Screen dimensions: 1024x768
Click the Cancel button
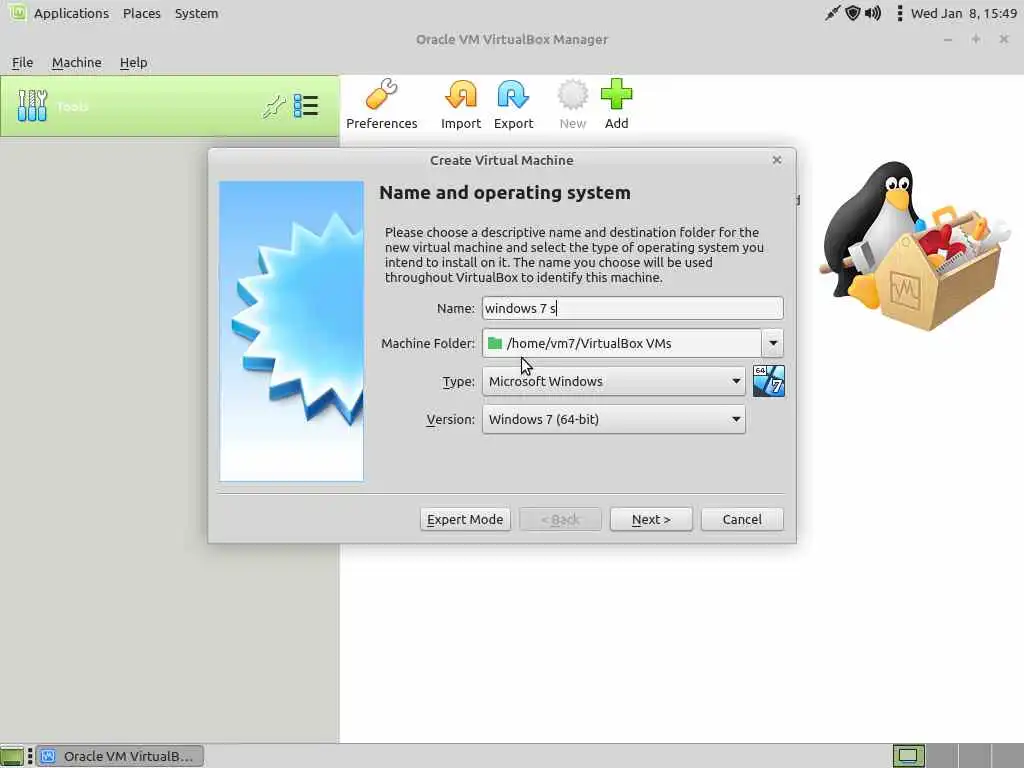tap(742, 520)
